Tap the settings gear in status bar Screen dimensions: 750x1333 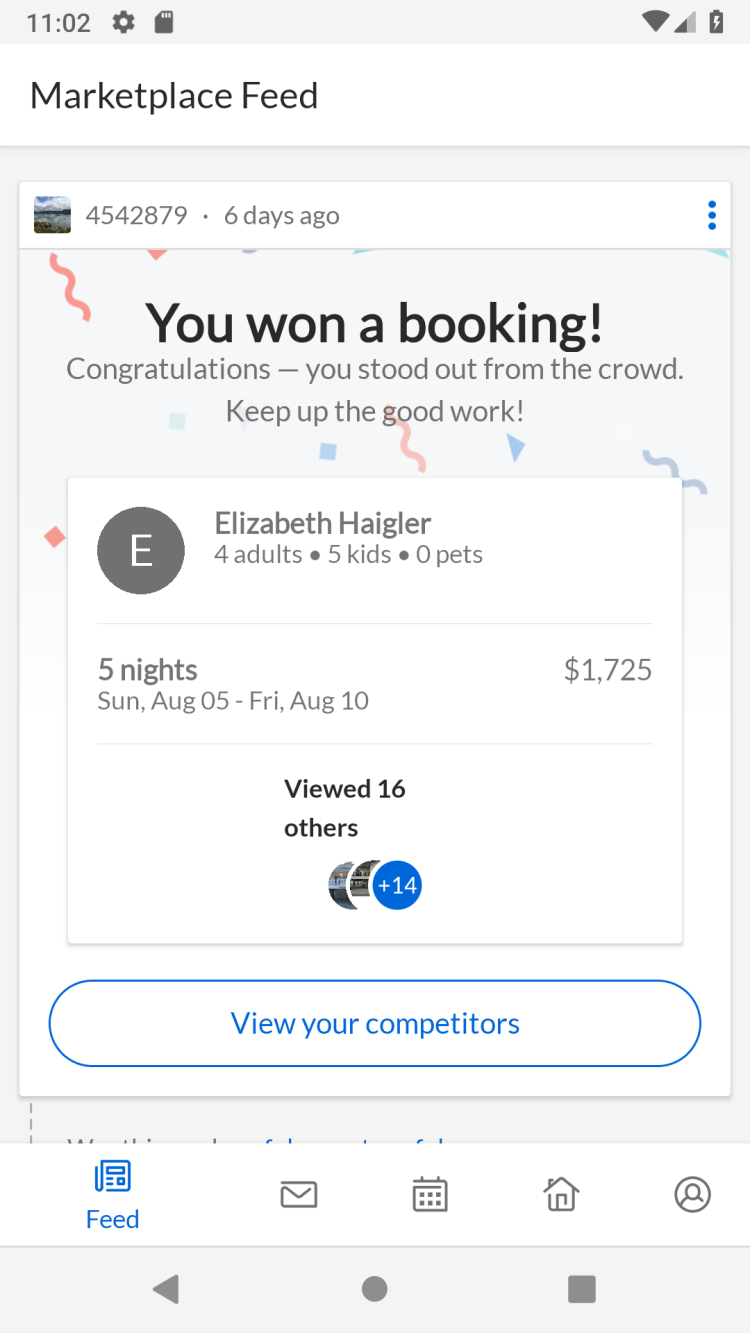[123, 22]
